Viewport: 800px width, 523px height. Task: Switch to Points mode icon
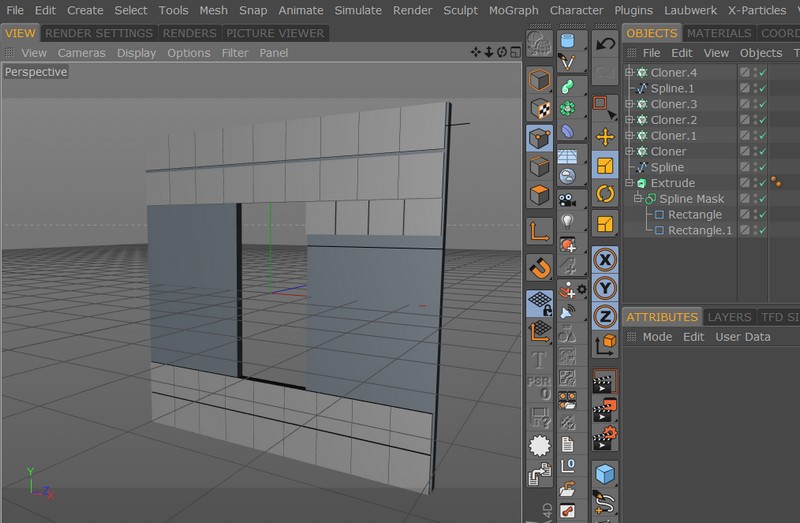coord(539,138)
